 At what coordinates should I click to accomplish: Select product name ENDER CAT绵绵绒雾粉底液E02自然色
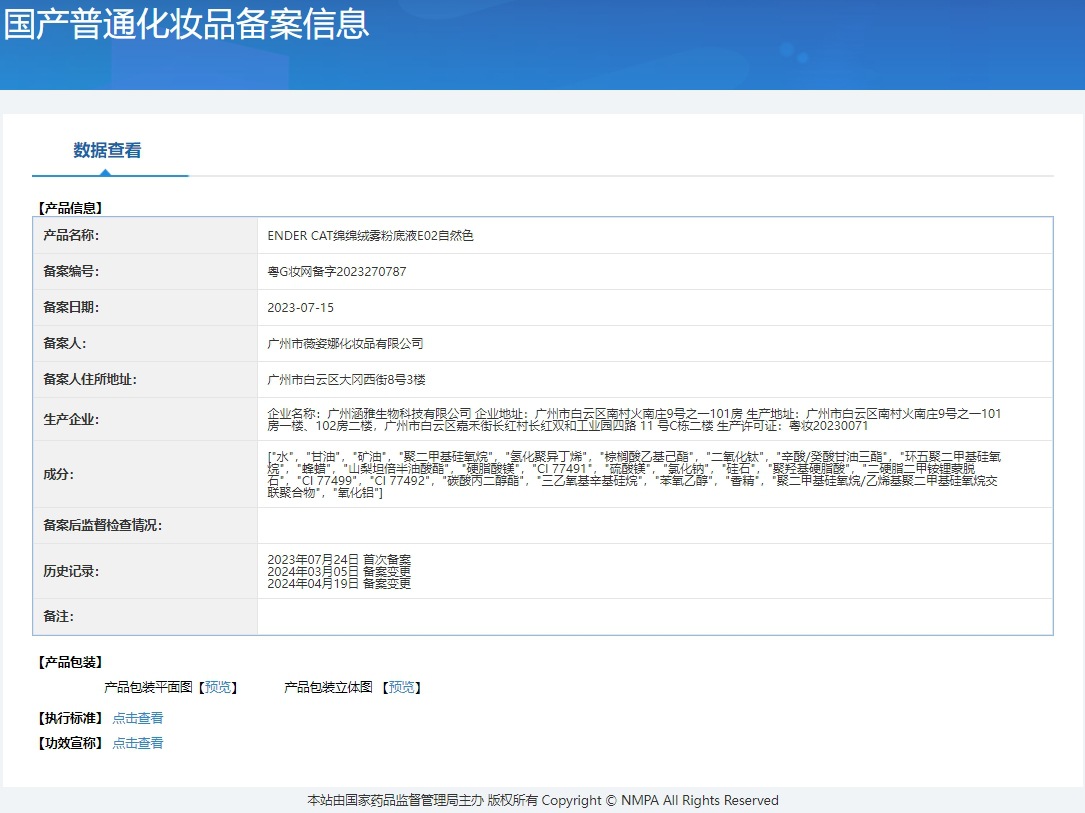(370, 236)
